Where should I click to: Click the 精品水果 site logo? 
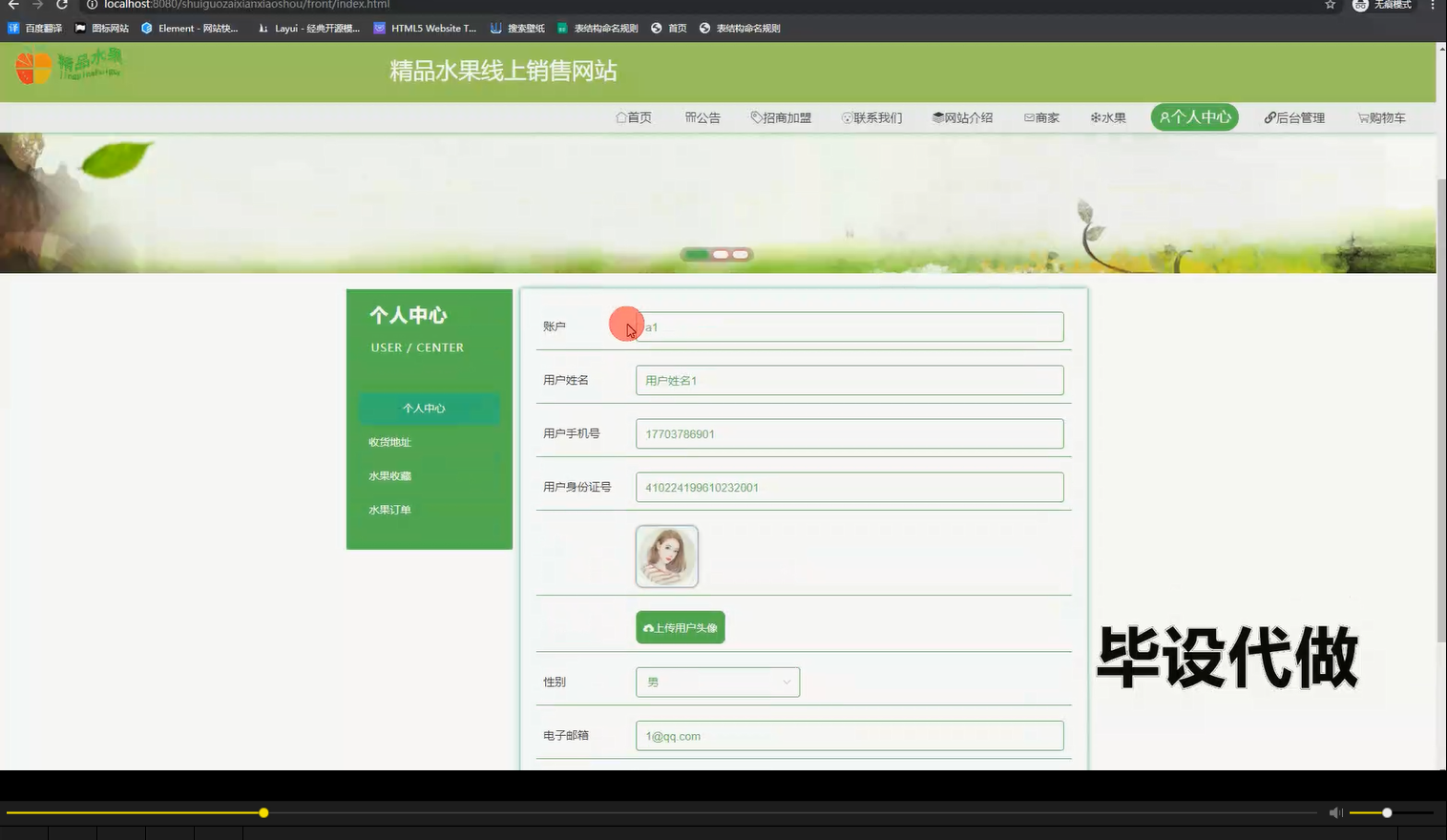click(67, 67)
